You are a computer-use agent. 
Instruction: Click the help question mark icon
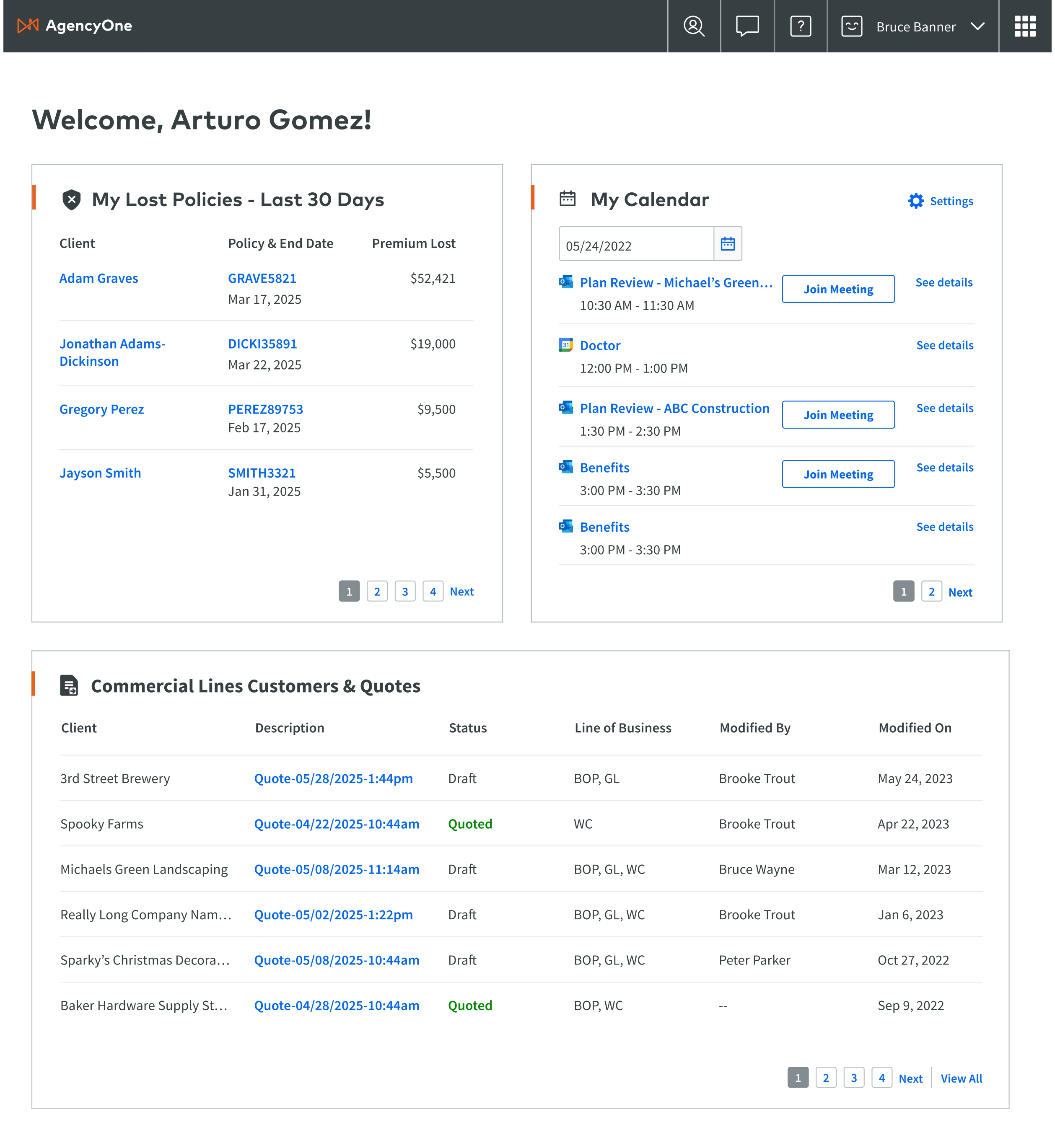coord(801,26)
